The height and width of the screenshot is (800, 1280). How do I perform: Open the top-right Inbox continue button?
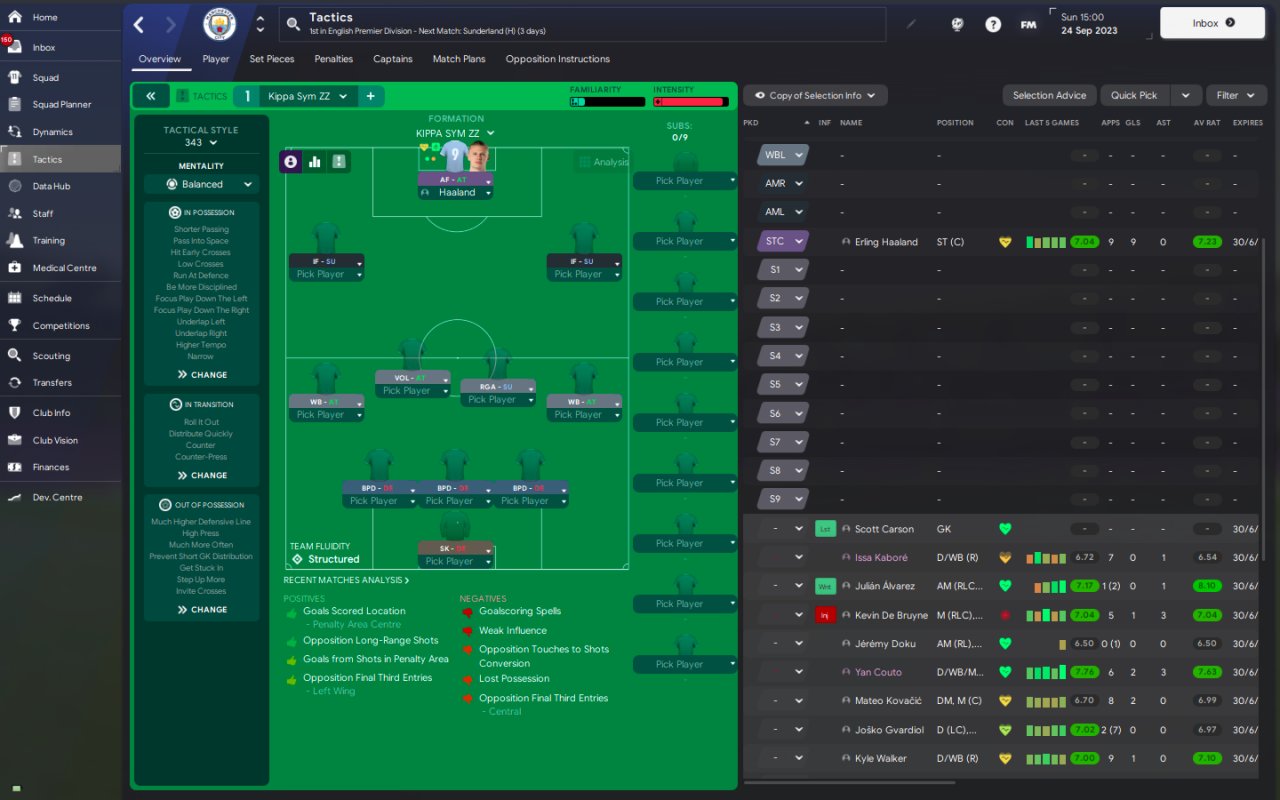[1213, 23]
